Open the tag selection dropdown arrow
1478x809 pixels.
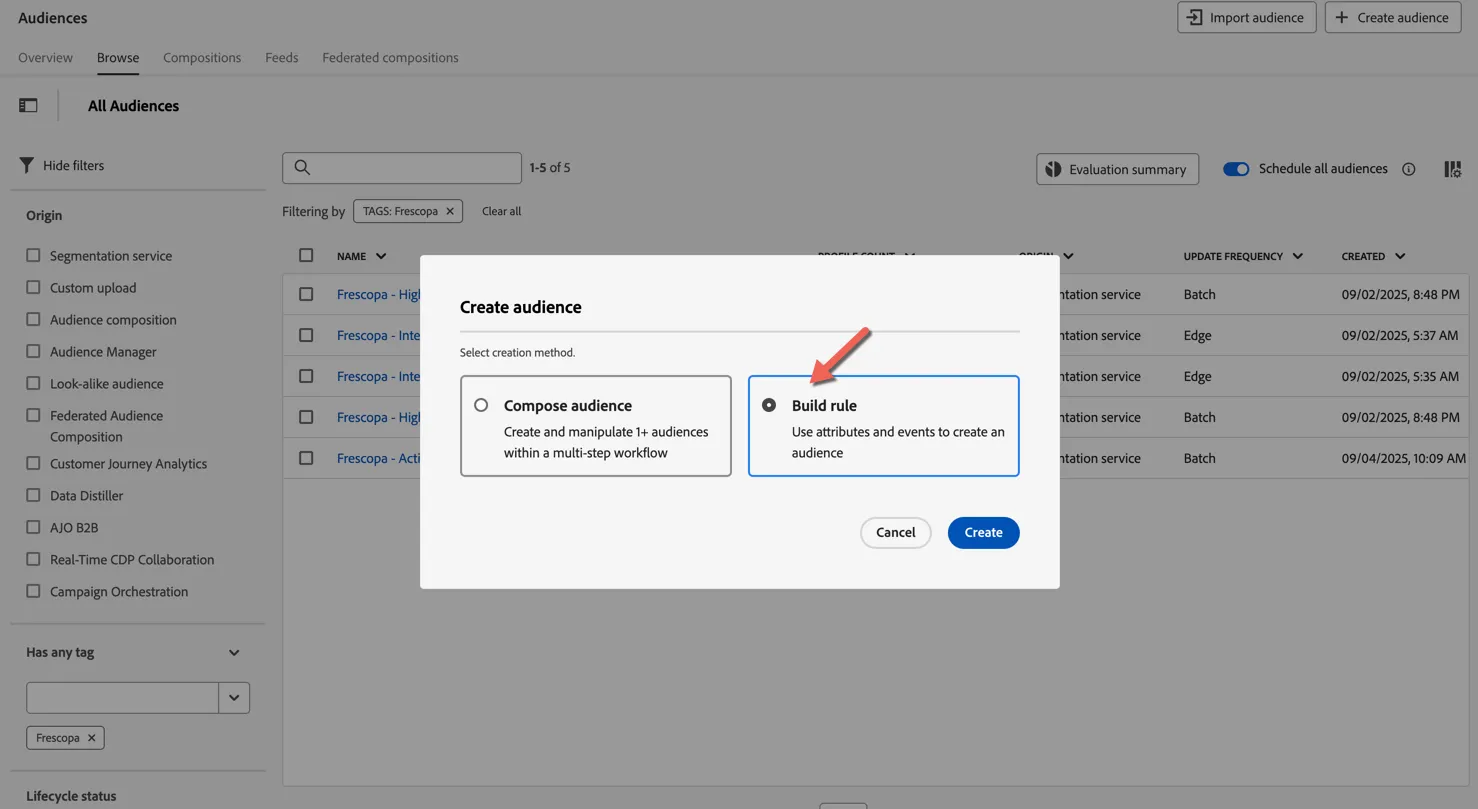(x=234, y=698)
